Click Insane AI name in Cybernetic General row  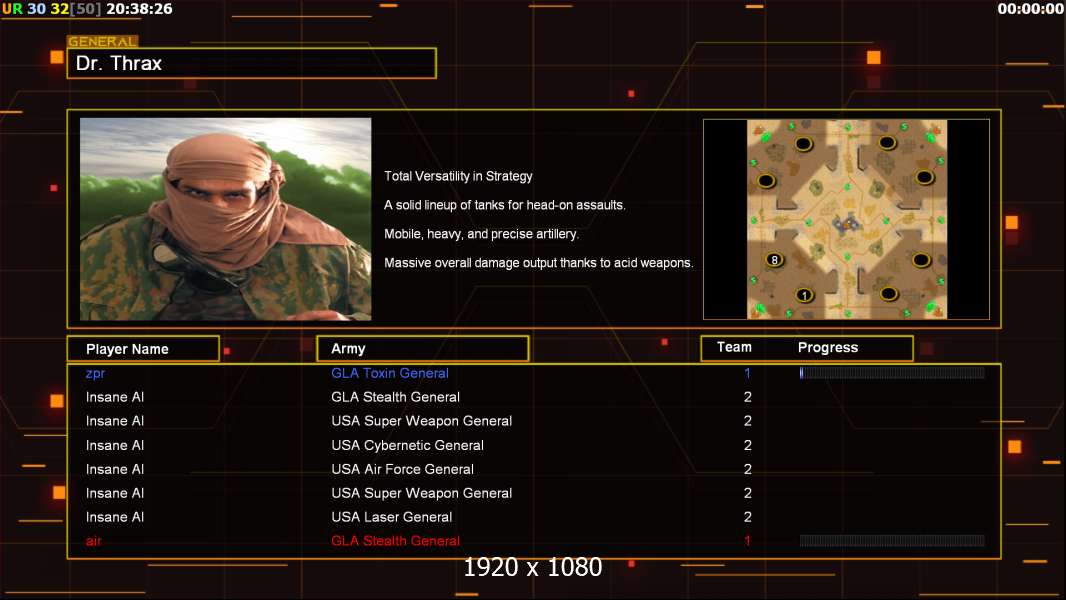point(115,445)
